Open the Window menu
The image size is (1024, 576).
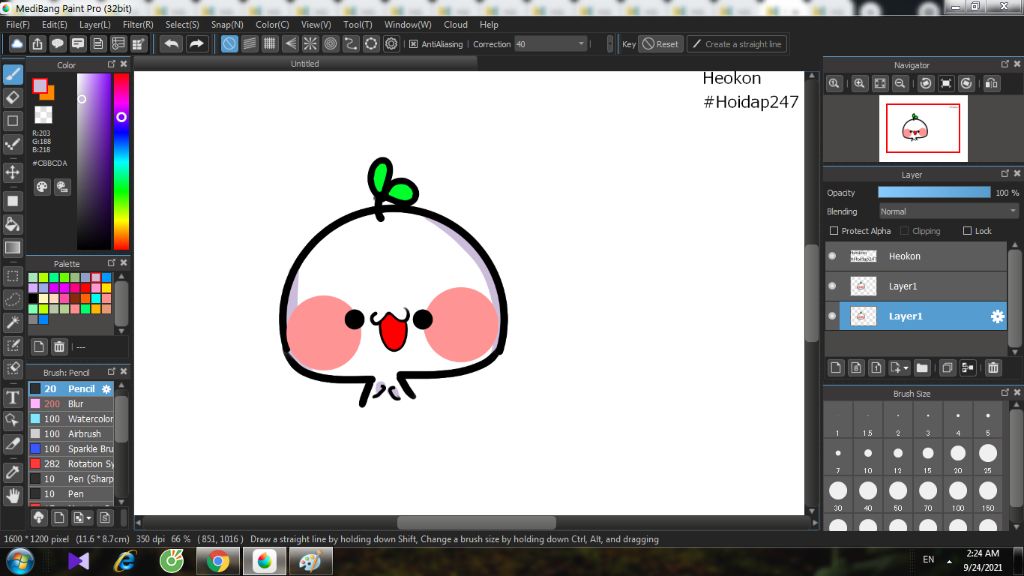408,25
